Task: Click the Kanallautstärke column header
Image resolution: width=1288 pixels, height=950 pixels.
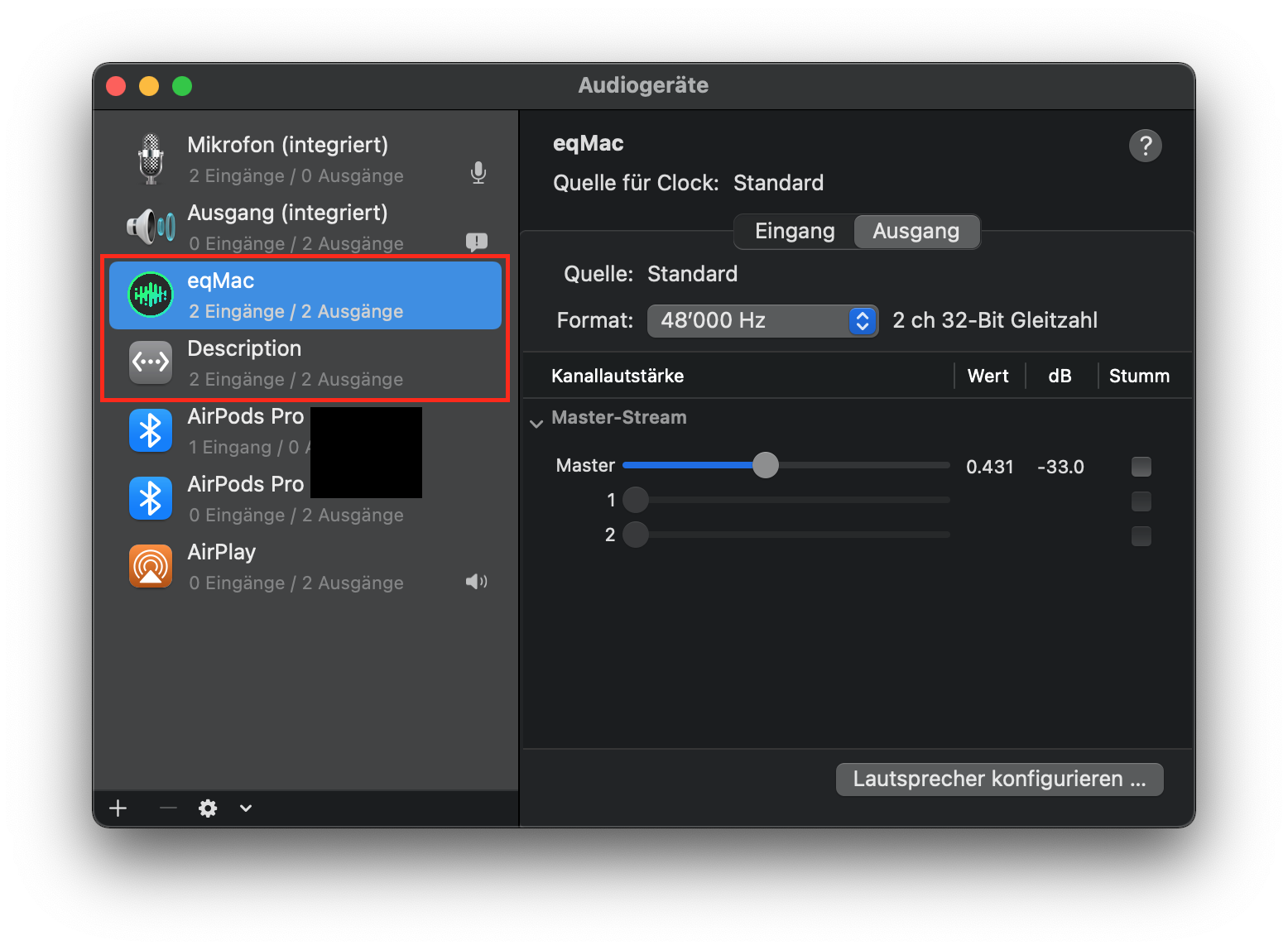Action: (618, 377)
